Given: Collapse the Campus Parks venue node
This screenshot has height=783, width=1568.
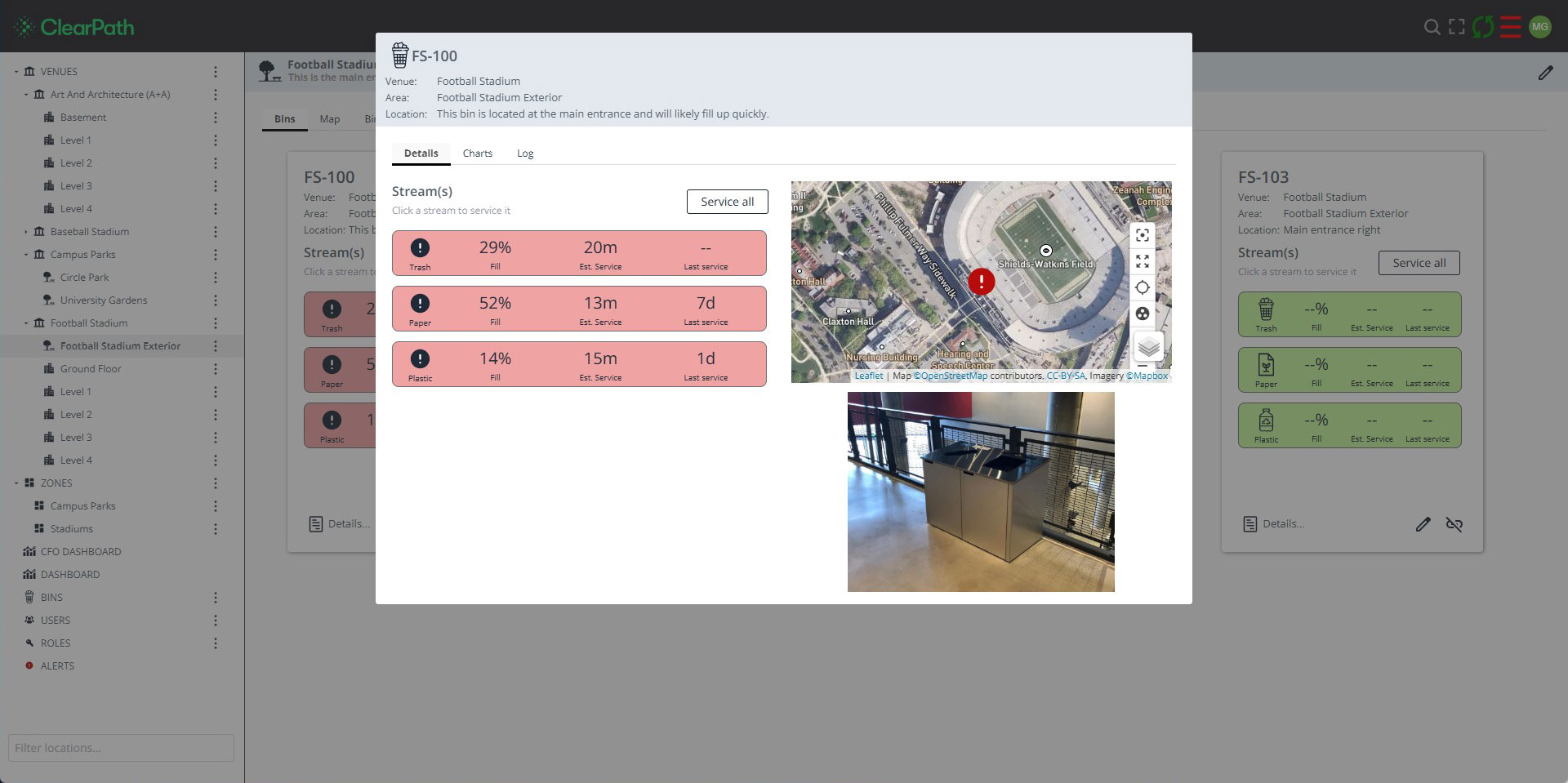Looking at the screenshot, I should pos(26,255).
